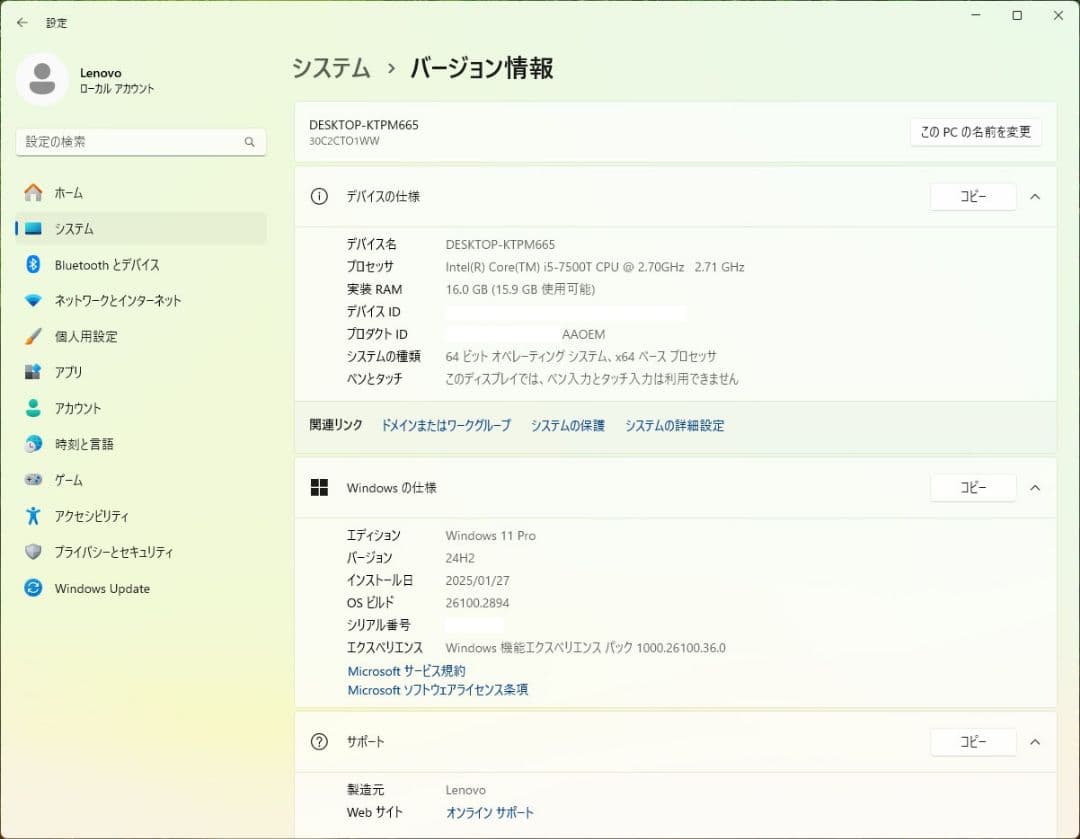Click inside the 設定の検索 search box
The height and width of the screenshot is (839, 1080).
coord(140,142)
